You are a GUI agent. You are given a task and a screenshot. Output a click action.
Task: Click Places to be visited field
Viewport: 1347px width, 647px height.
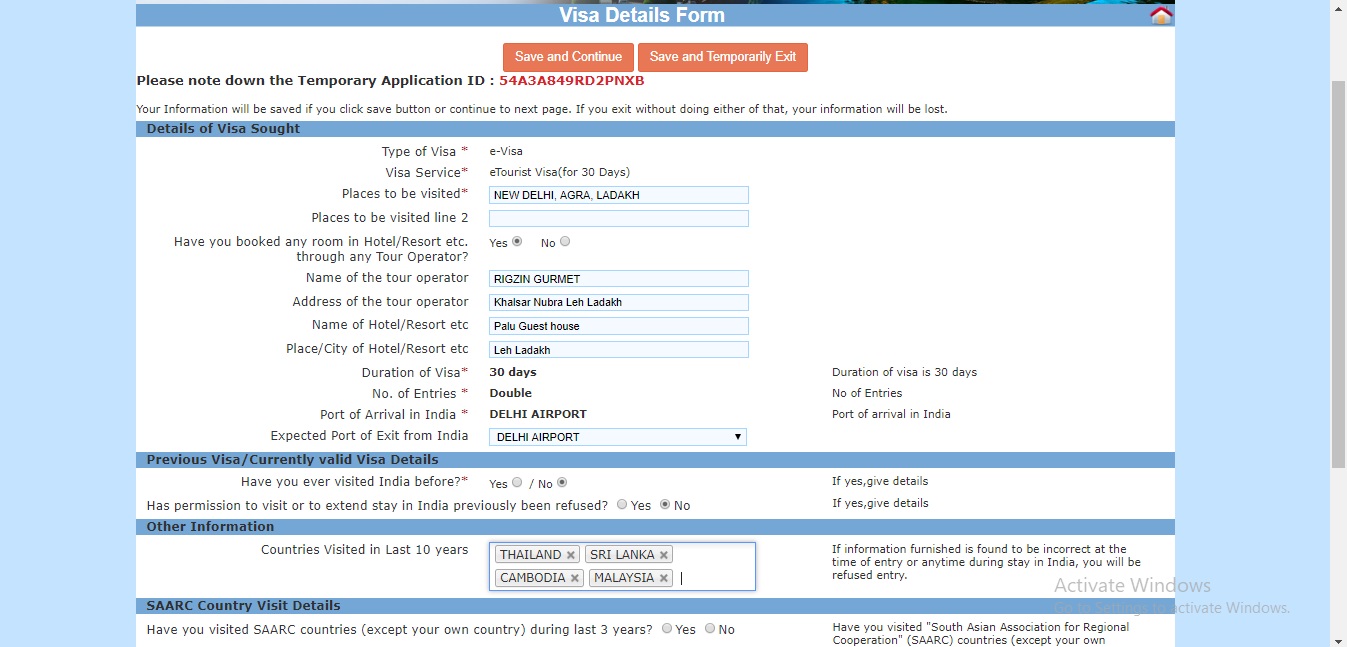coord(619,195)
